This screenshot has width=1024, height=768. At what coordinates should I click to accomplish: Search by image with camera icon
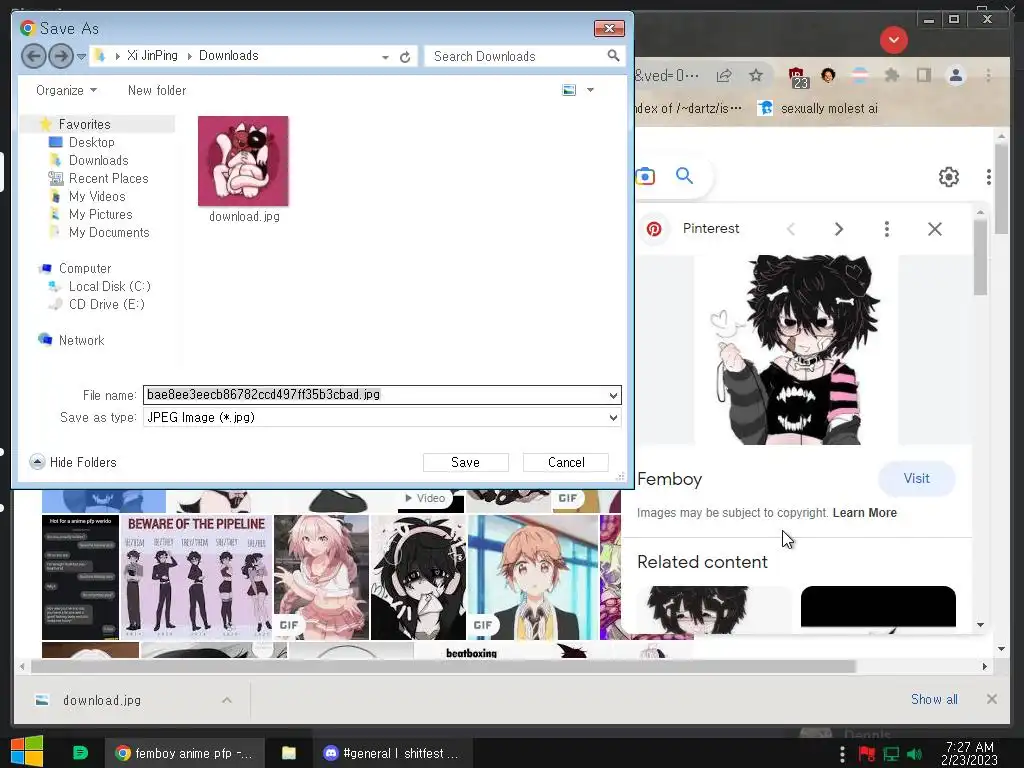[645, 176]
